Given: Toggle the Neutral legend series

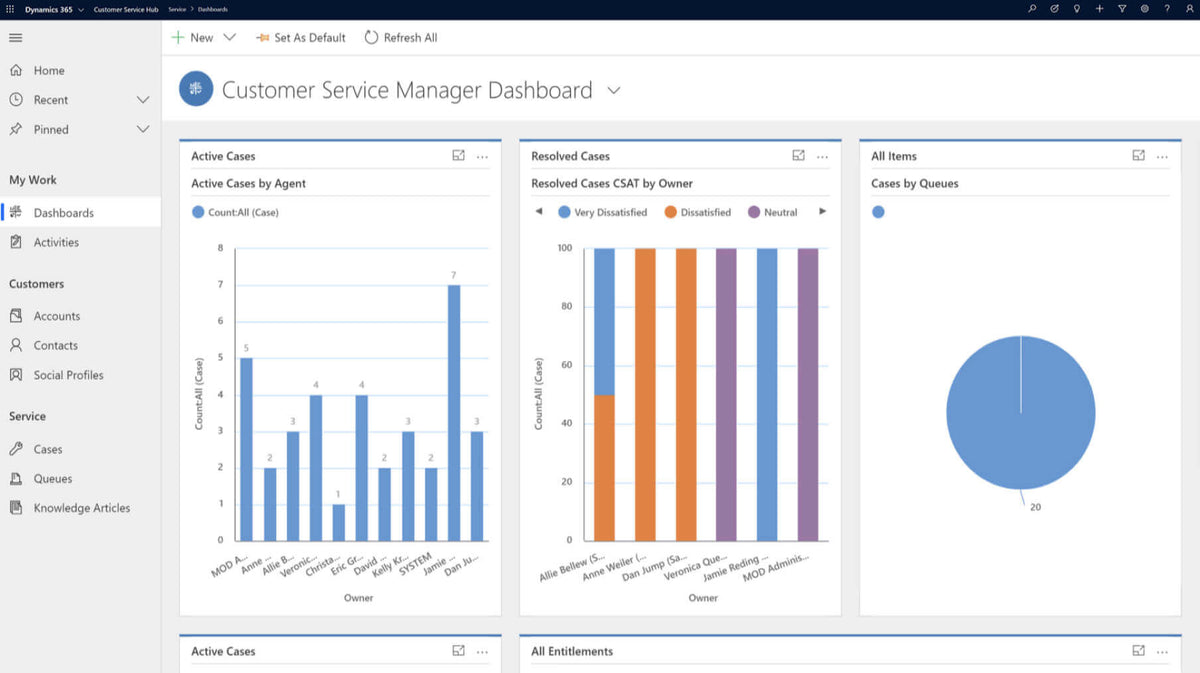Looking at the screenshot, I should (772, 212).
